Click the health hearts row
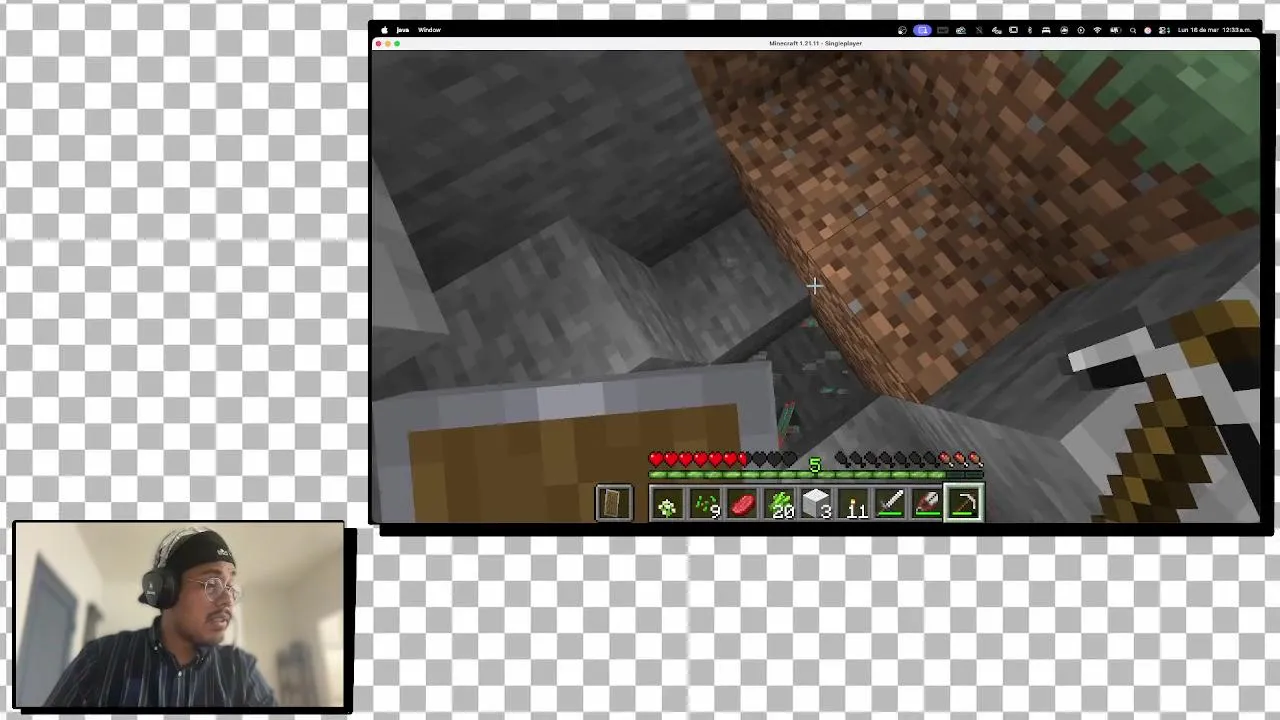This screenshot has height=720, width=1280. [722, 460]
